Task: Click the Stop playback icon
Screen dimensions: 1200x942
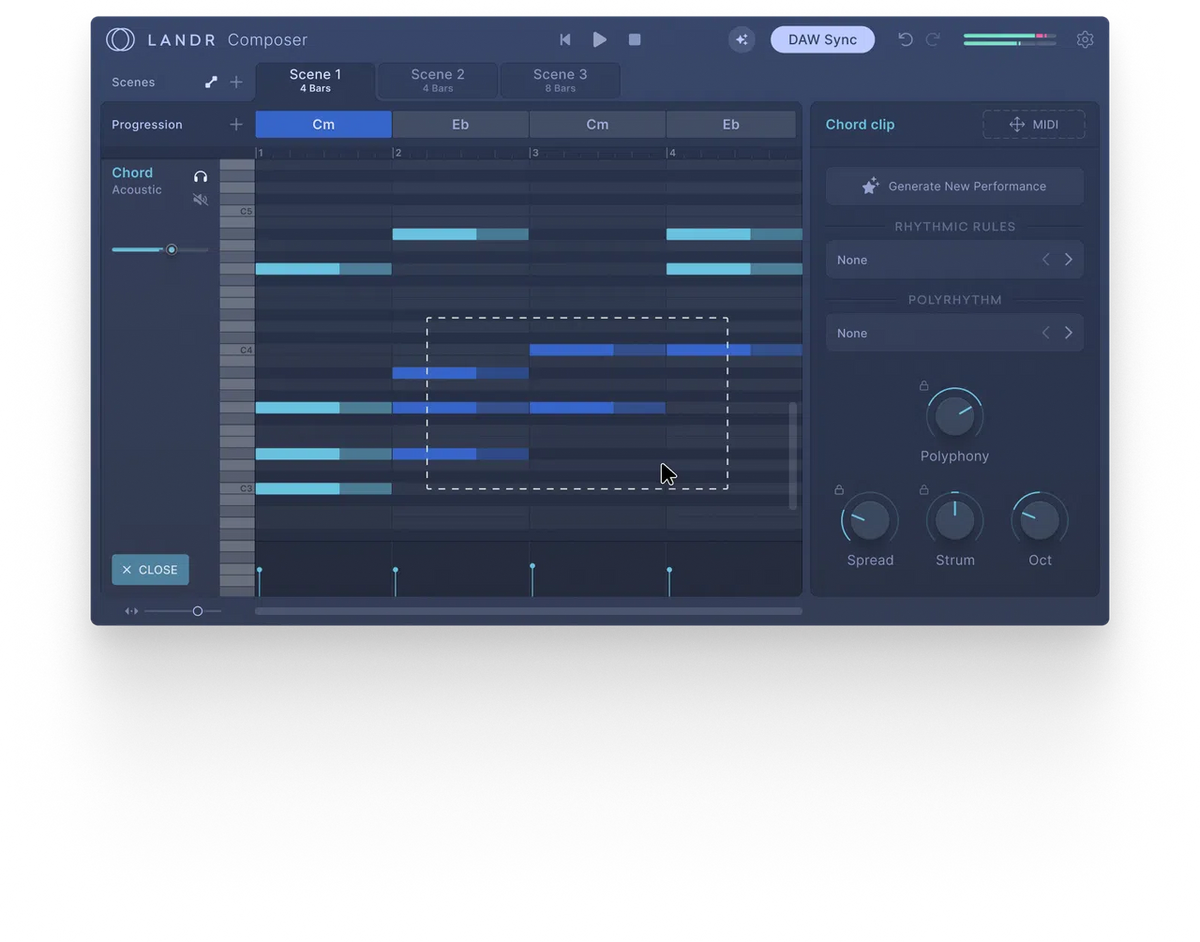Action: tap(634, 39)
